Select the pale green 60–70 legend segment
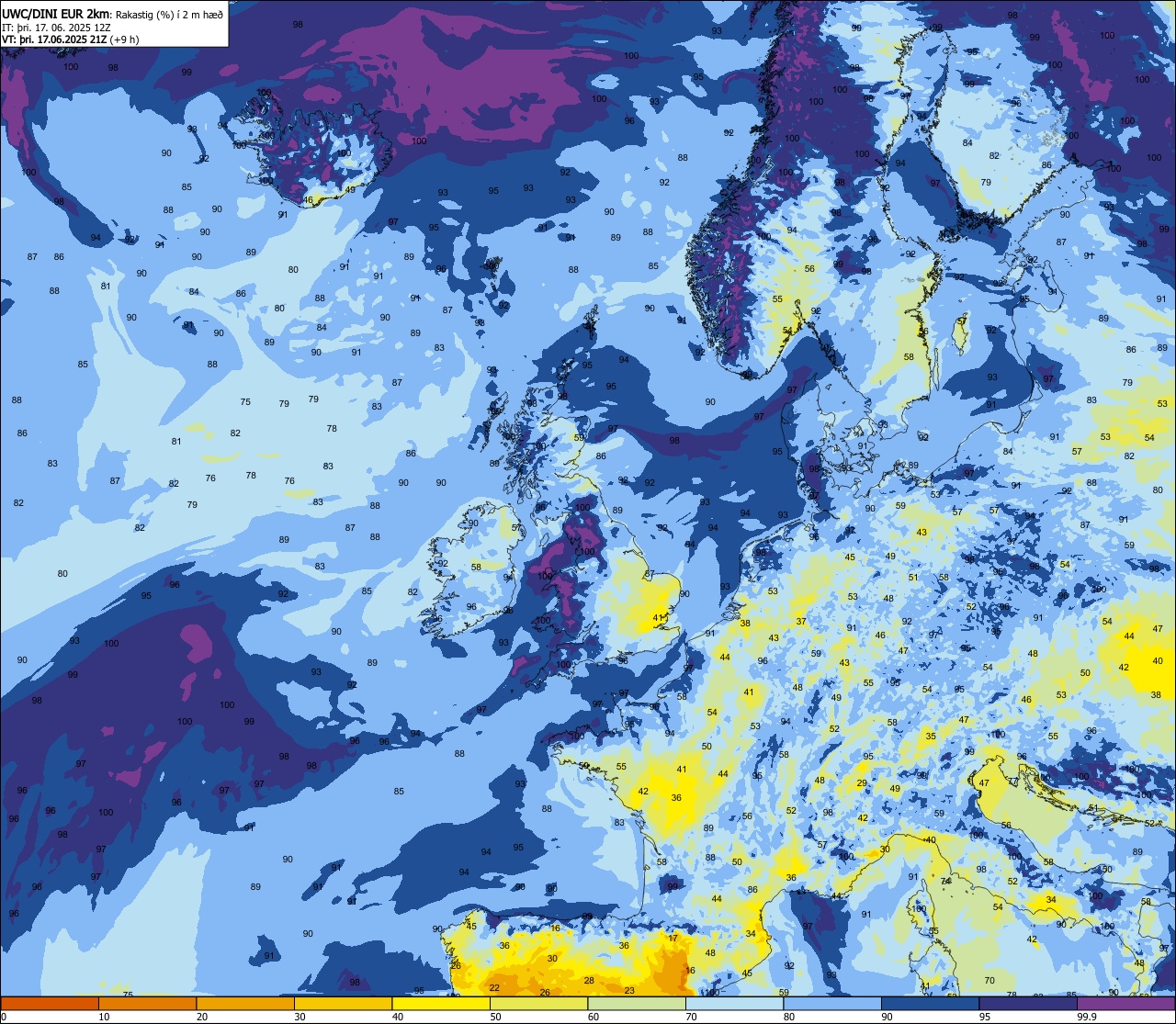1176x1024 pixels. (x=637, y=1003)
